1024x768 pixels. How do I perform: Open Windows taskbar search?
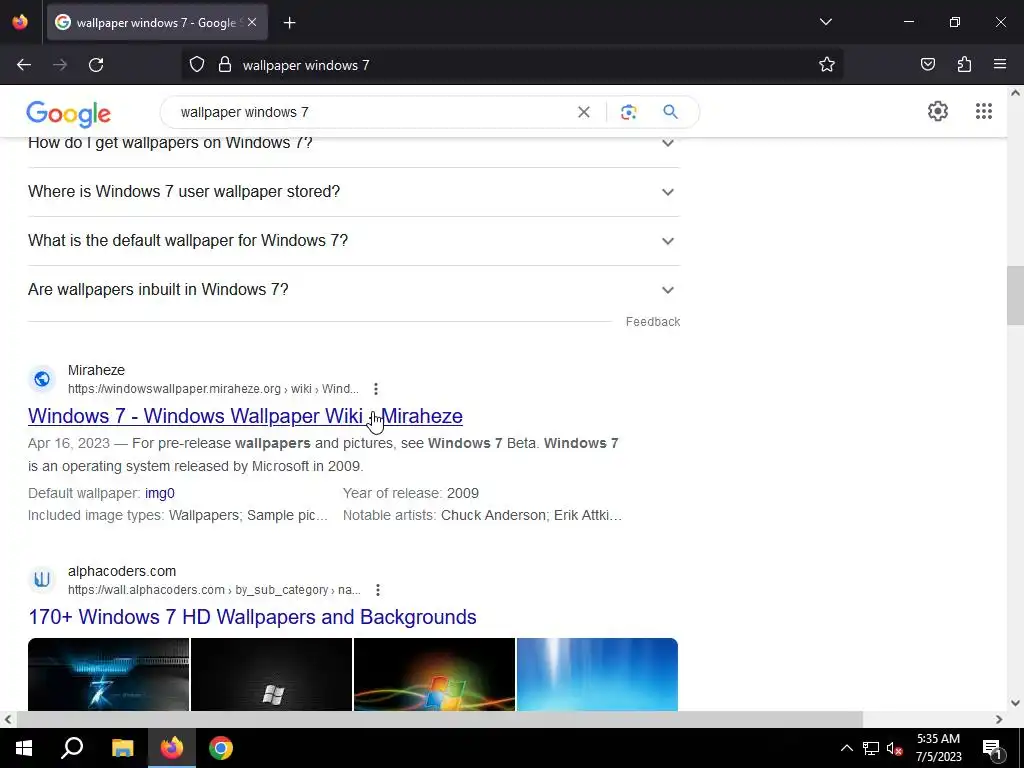click(x=72, y=748)
